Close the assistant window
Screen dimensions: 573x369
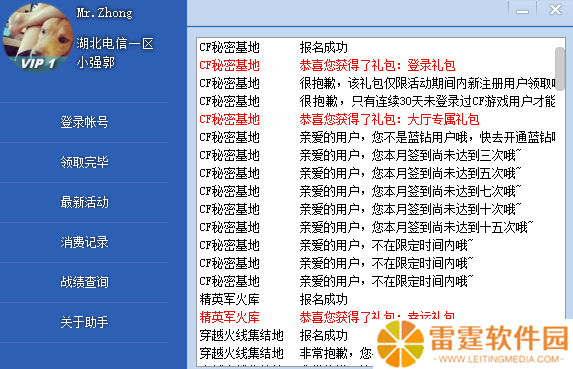[555, 9]
